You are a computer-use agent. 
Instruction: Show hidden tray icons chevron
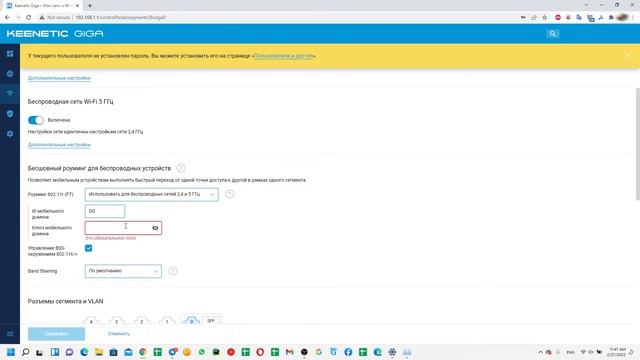coord(540,352)
